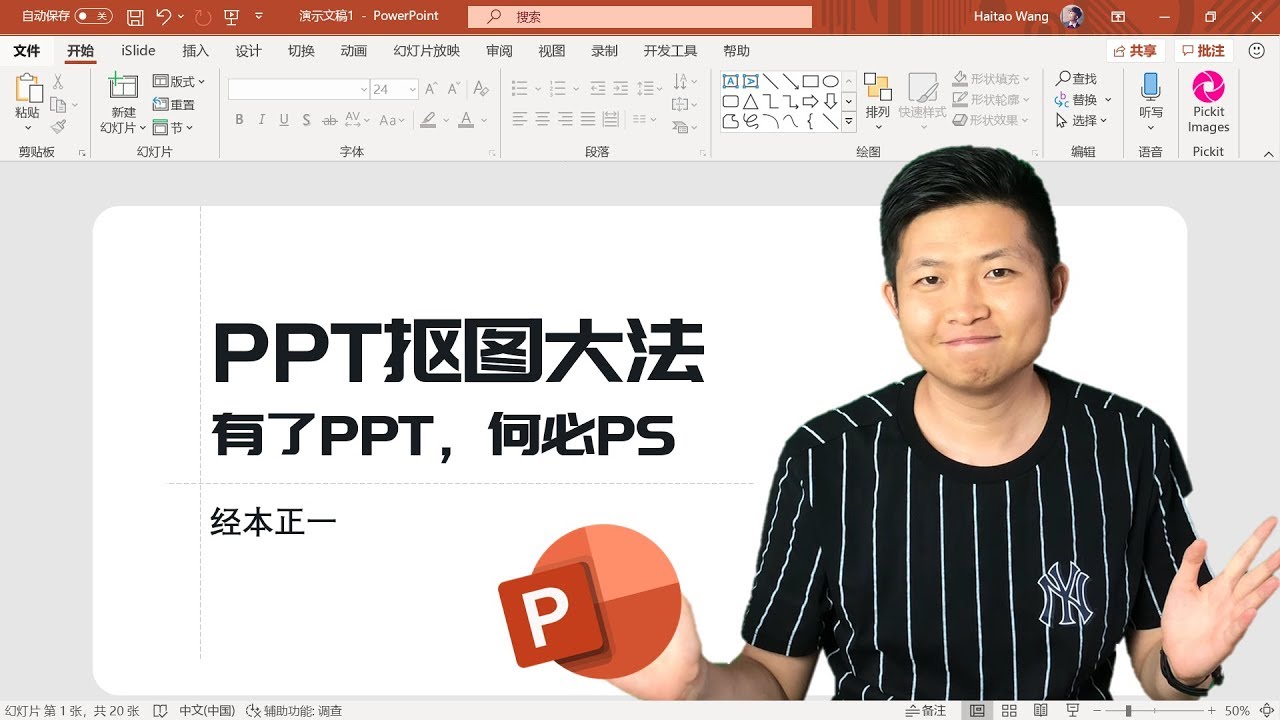Open the 选择 select dropdown
This screenshot has height=720, width=1280.
coord(1082,120)
